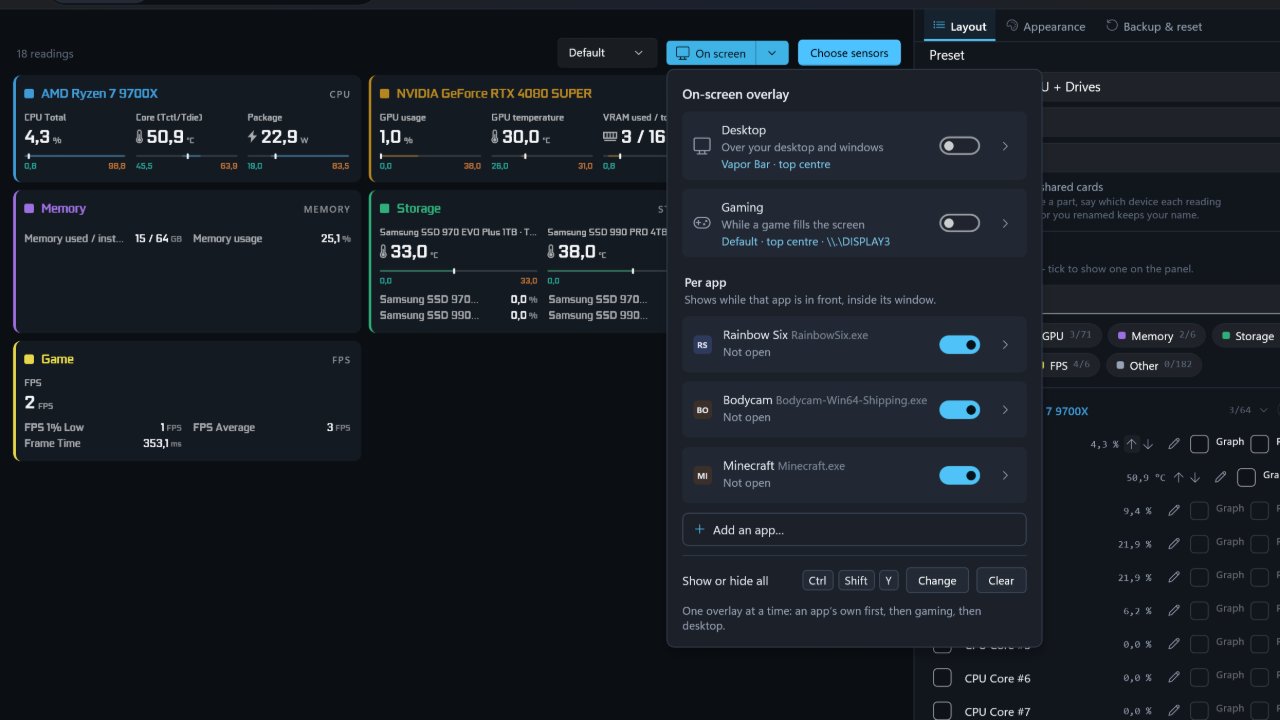Click the Appearance palette icon
The image size is (1280, 720).
(1012, 26)
